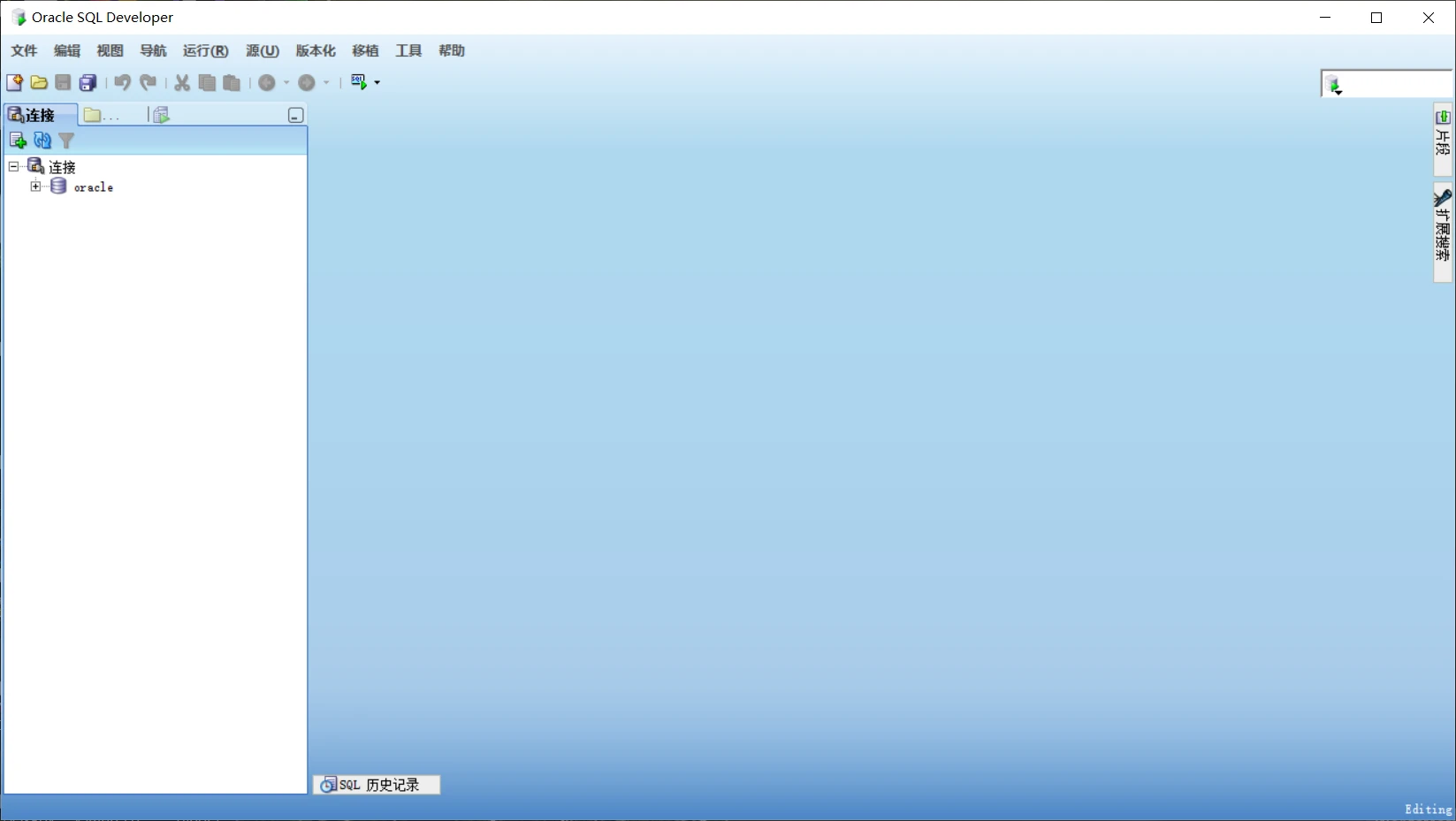Click the New file toolbar icon
The width and height of the screenshot is (1456, 821).
point(14,82)
